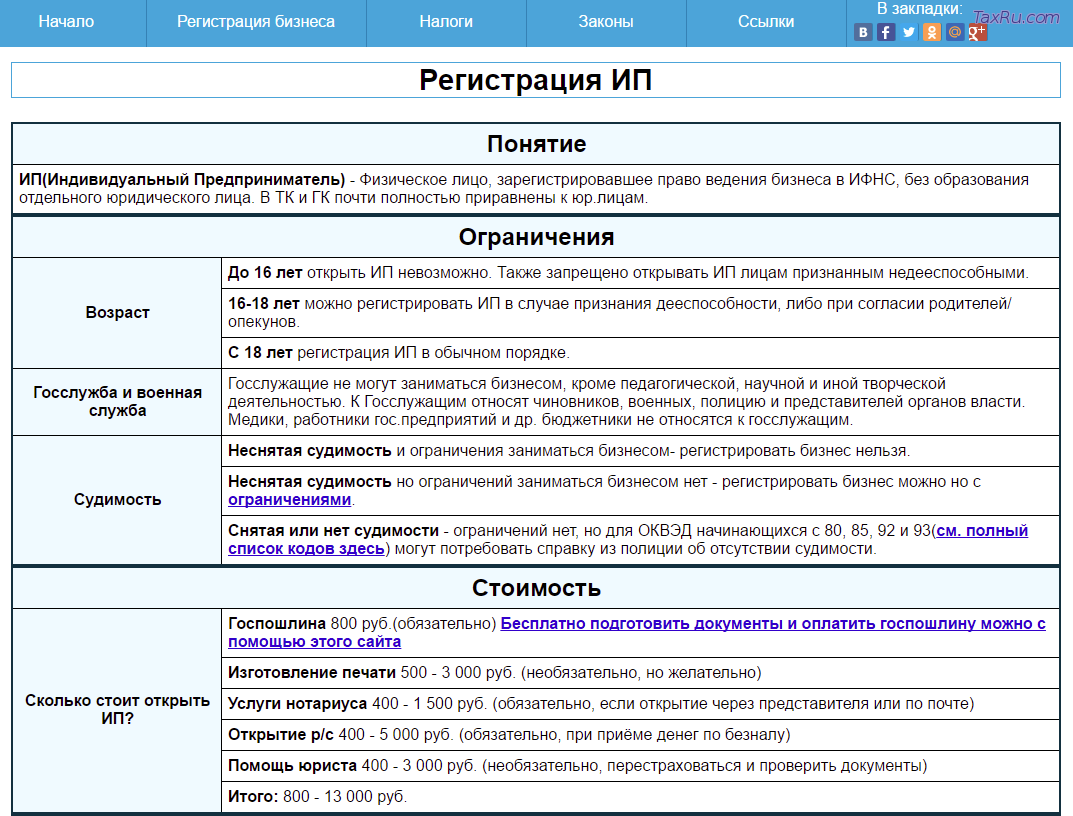This screenshot has height=816, width=1073.
Task: Follow the ограничениями link under Судимость
Action: click(x=290, y=500)
